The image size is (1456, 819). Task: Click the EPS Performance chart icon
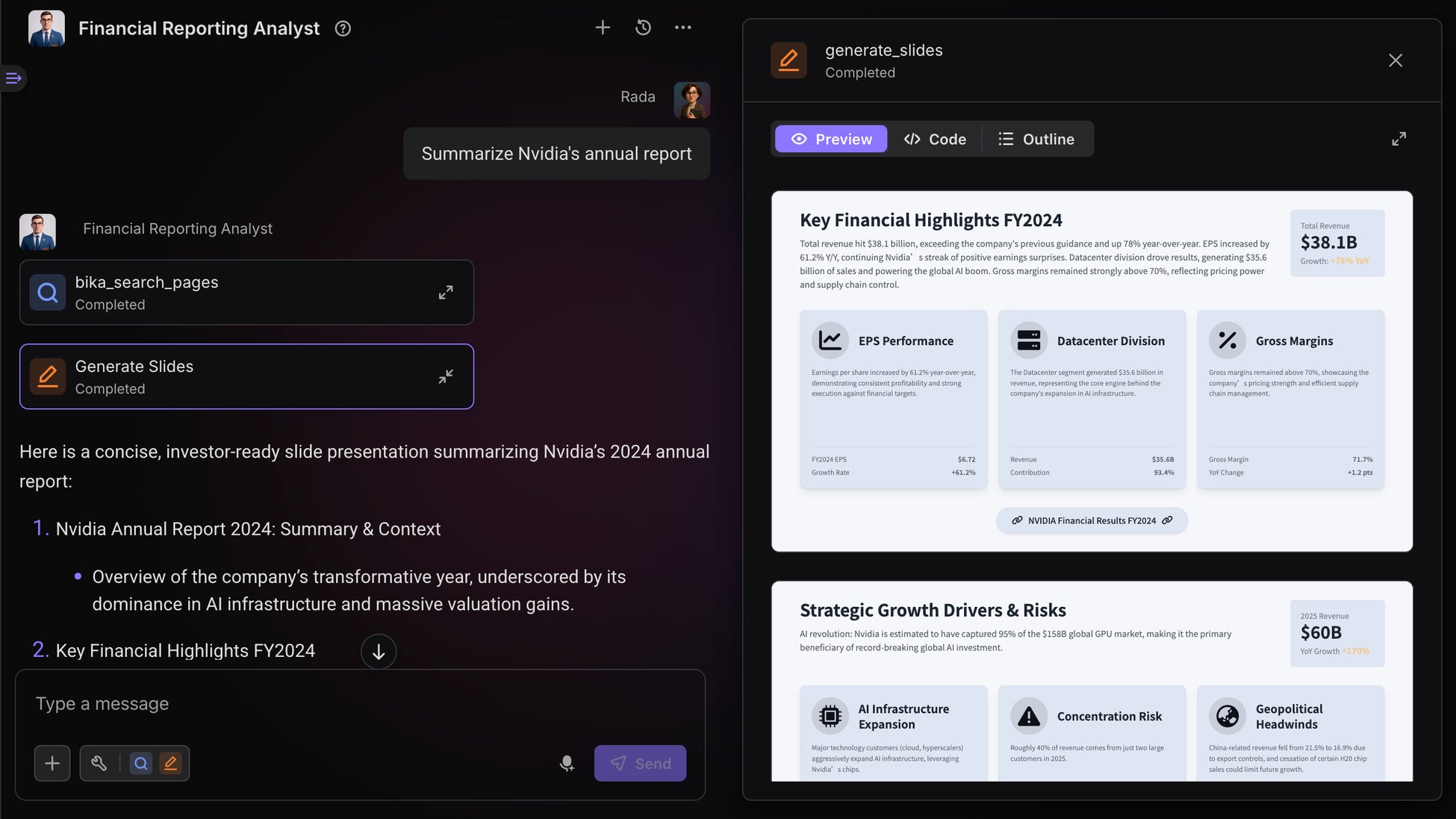(x=830, y=340)
